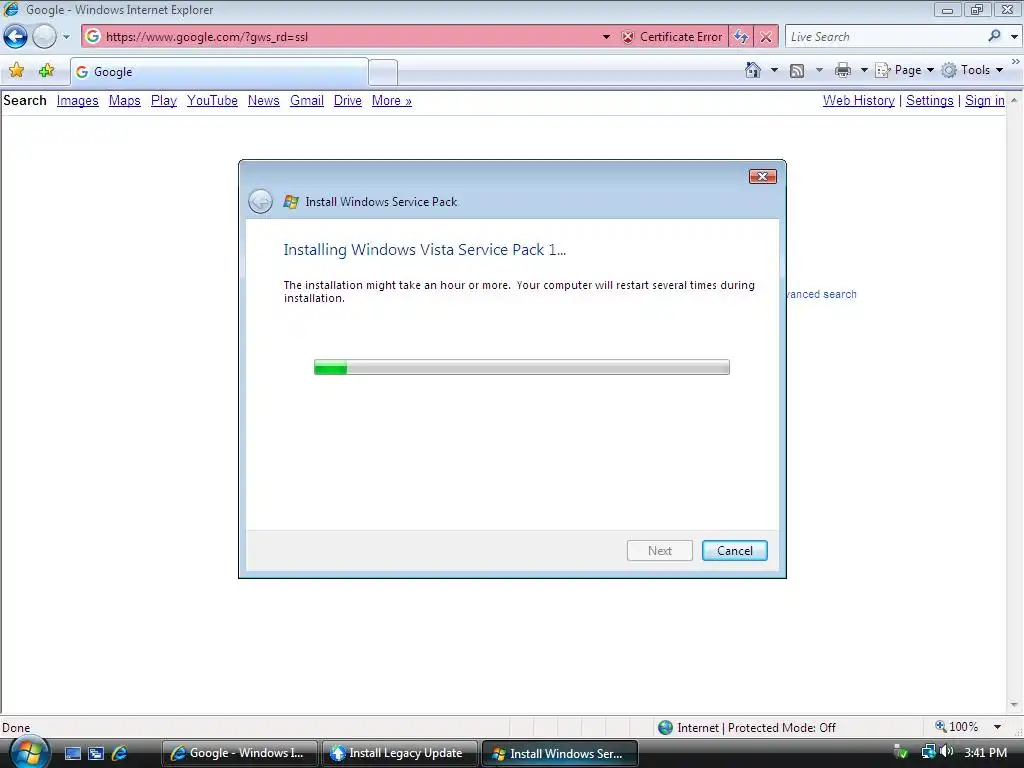Click the Live Search magnifier icon
The height and width of the screenshot is (768, 1024).
995,36
